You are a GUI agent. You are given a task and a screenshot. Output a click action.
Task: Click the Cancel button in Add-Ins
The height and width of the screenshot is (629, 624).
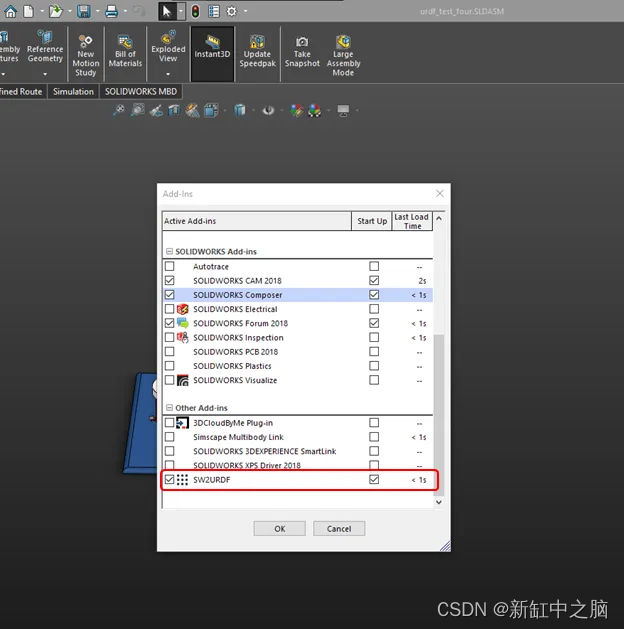tap(339, 529)
